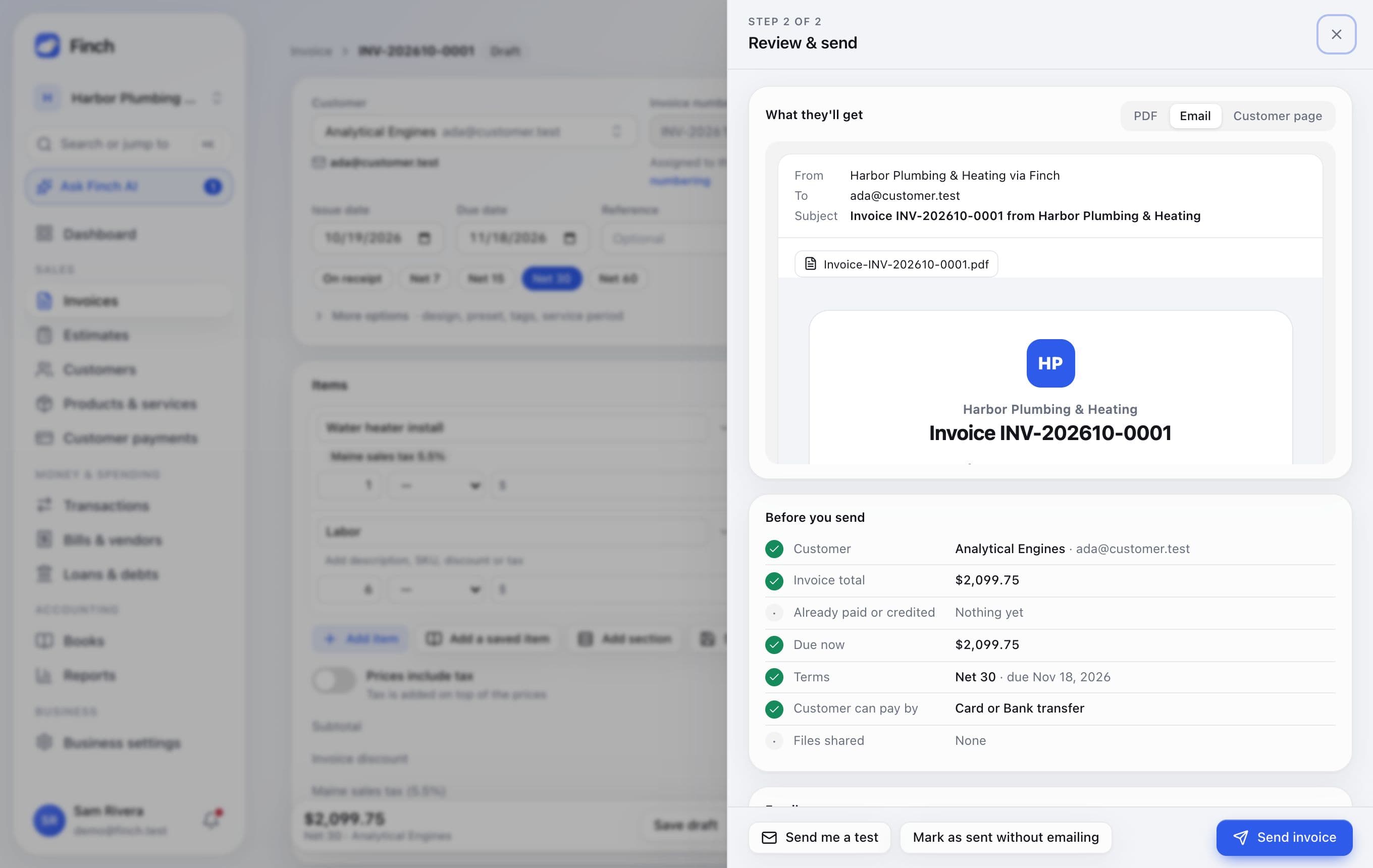Open the unit dropdown in Water heater install row
This screenshot has width=1373, height=868.
point(437,485)
